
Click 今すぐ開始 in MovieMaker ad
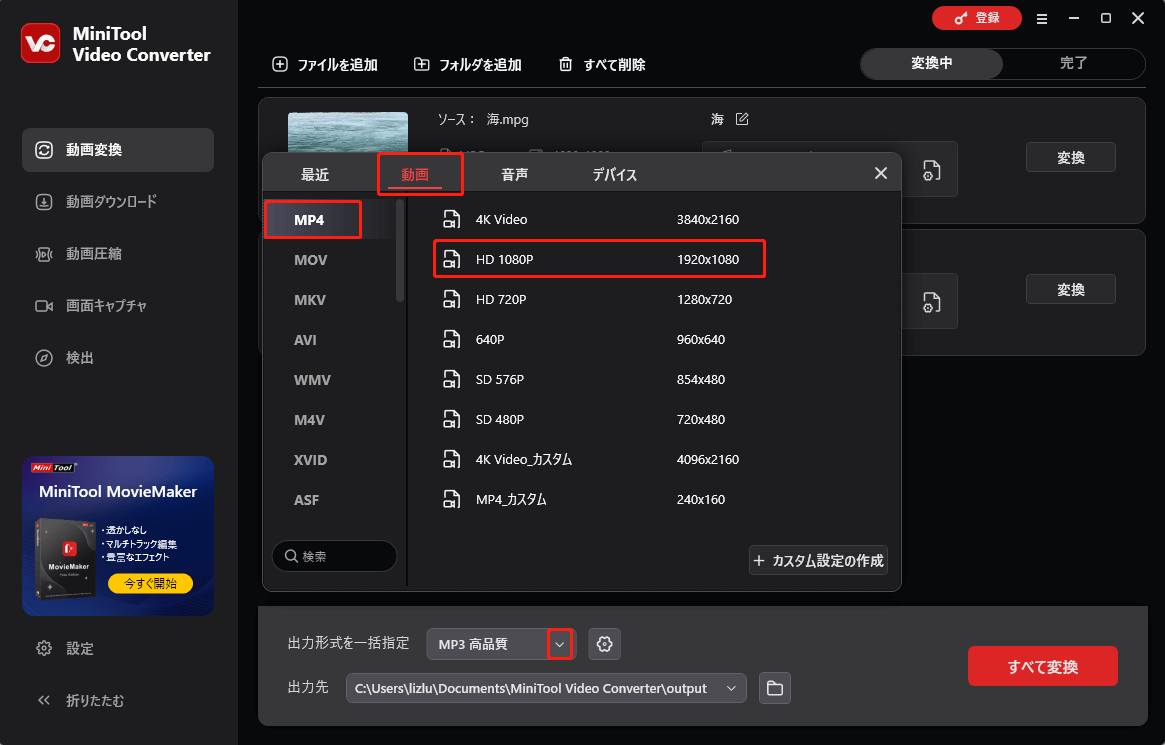[x=150, y=584]
